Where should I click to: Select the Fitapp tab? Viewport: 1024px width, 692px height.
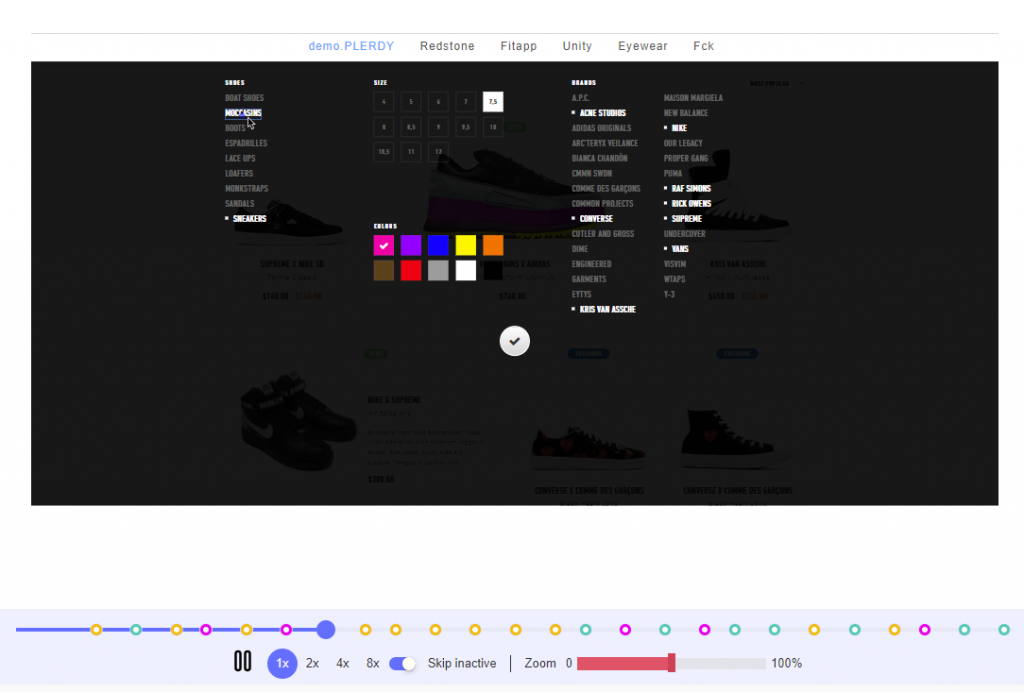click(x=518, y=46)
